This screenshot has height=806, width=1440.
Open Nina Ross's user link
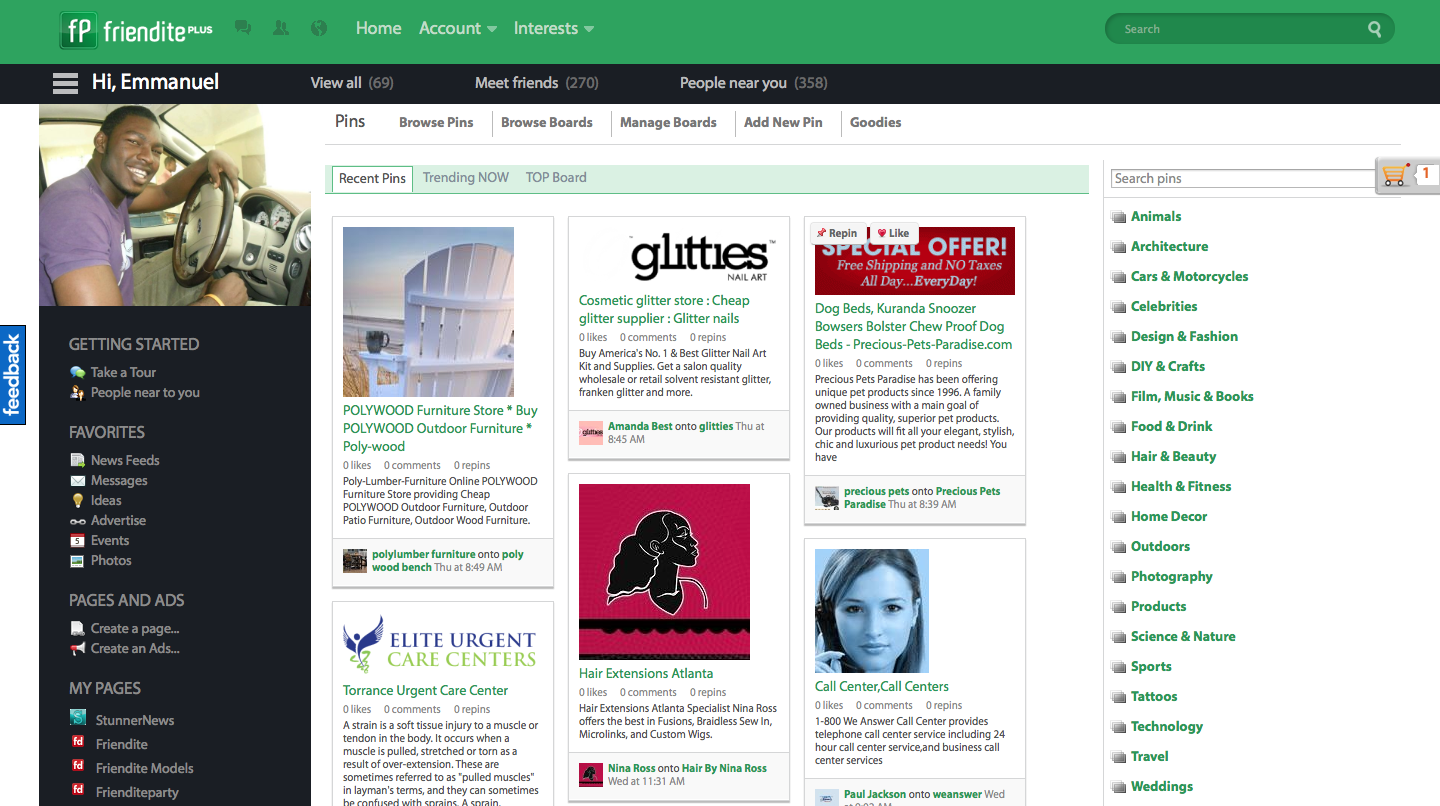(x=632, y=768)
